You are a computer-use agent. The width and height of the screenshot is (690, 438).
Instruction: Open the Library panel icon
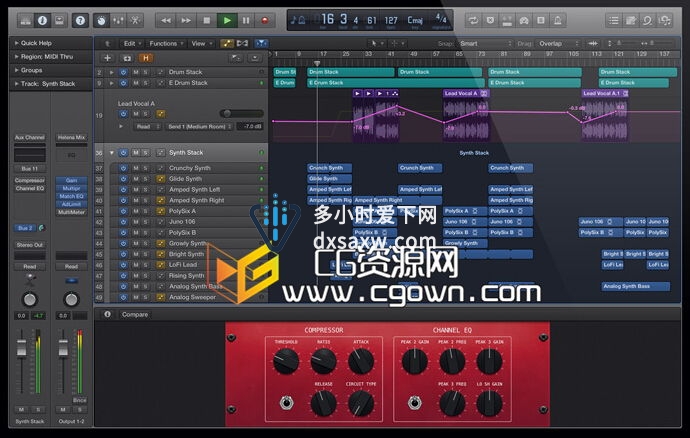pyautogui.click(x=26, y=20)
